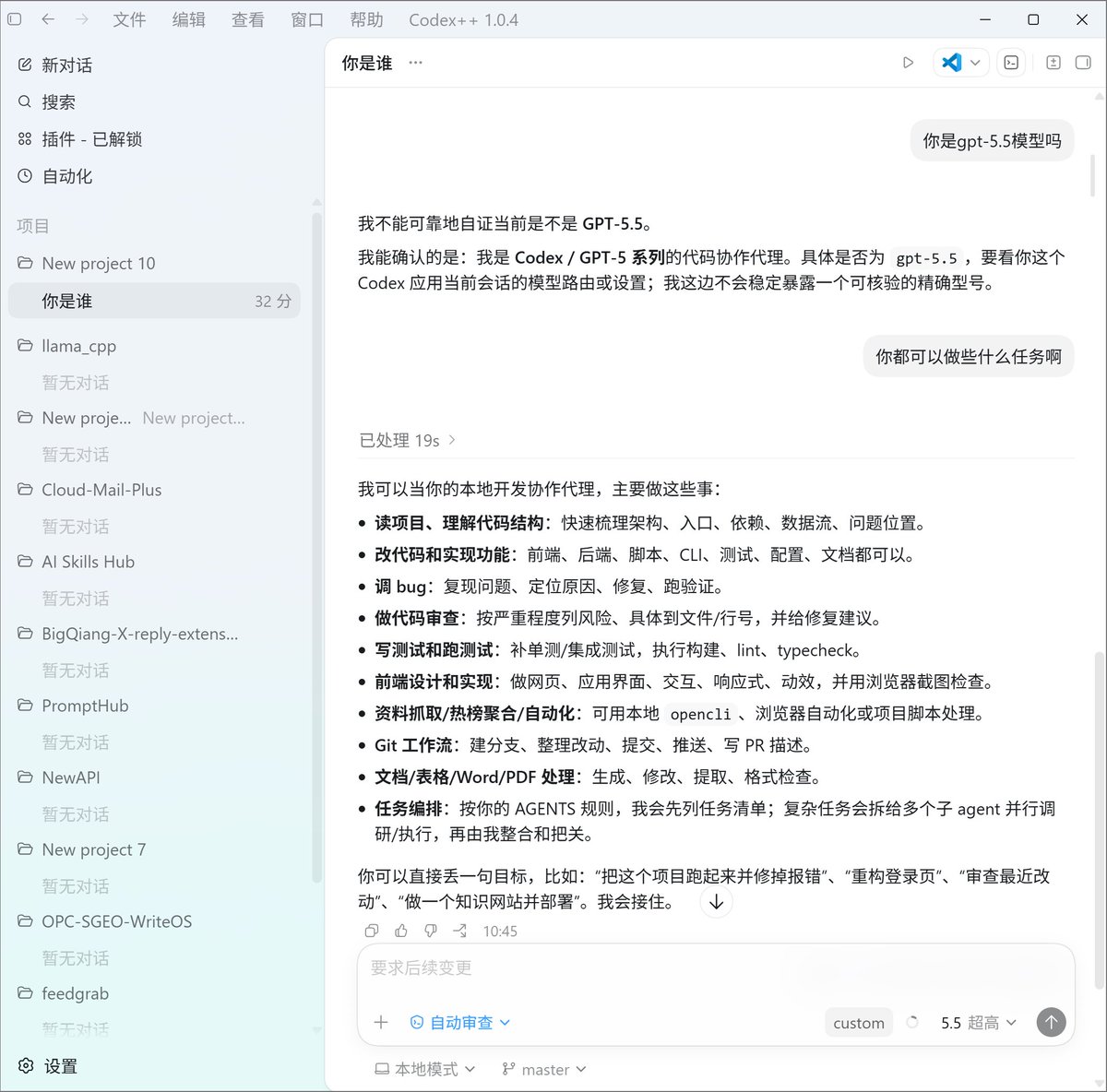Select the PromptHub project
Image resolution: width=1107 pixels, height=1092 pixels.
coord(155,706)
